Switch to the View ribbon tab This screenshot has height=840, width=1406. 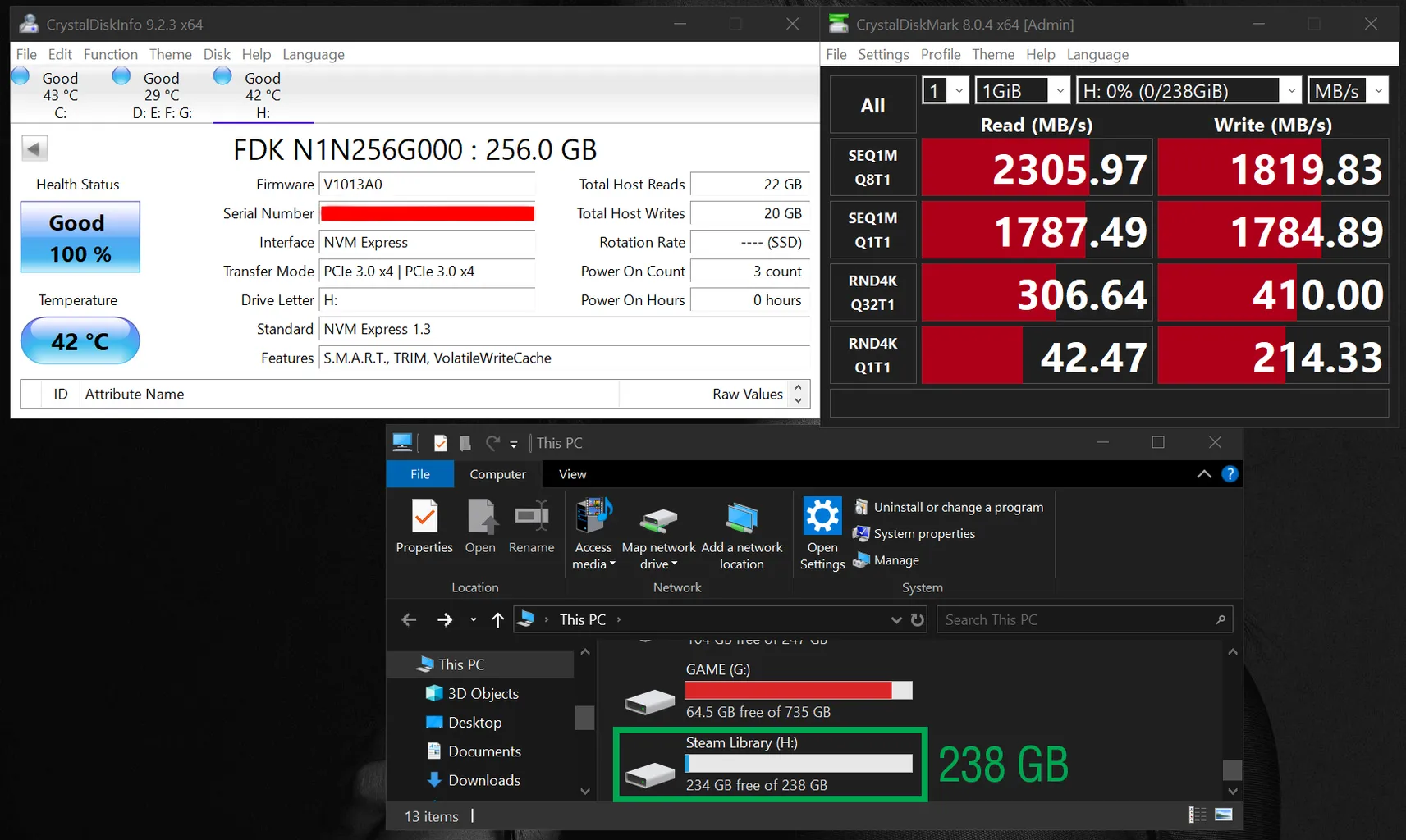(x=572, y=474)
